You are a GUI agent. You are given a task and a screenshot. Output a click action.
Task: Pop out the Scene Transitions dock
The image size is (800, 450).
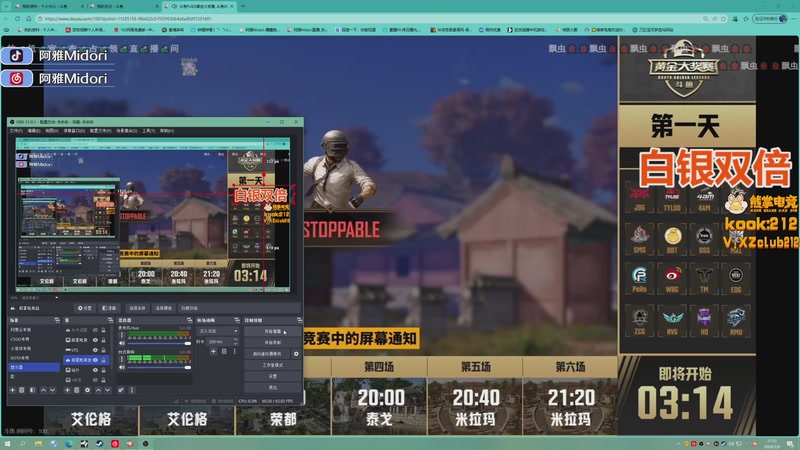coord(237,320)
